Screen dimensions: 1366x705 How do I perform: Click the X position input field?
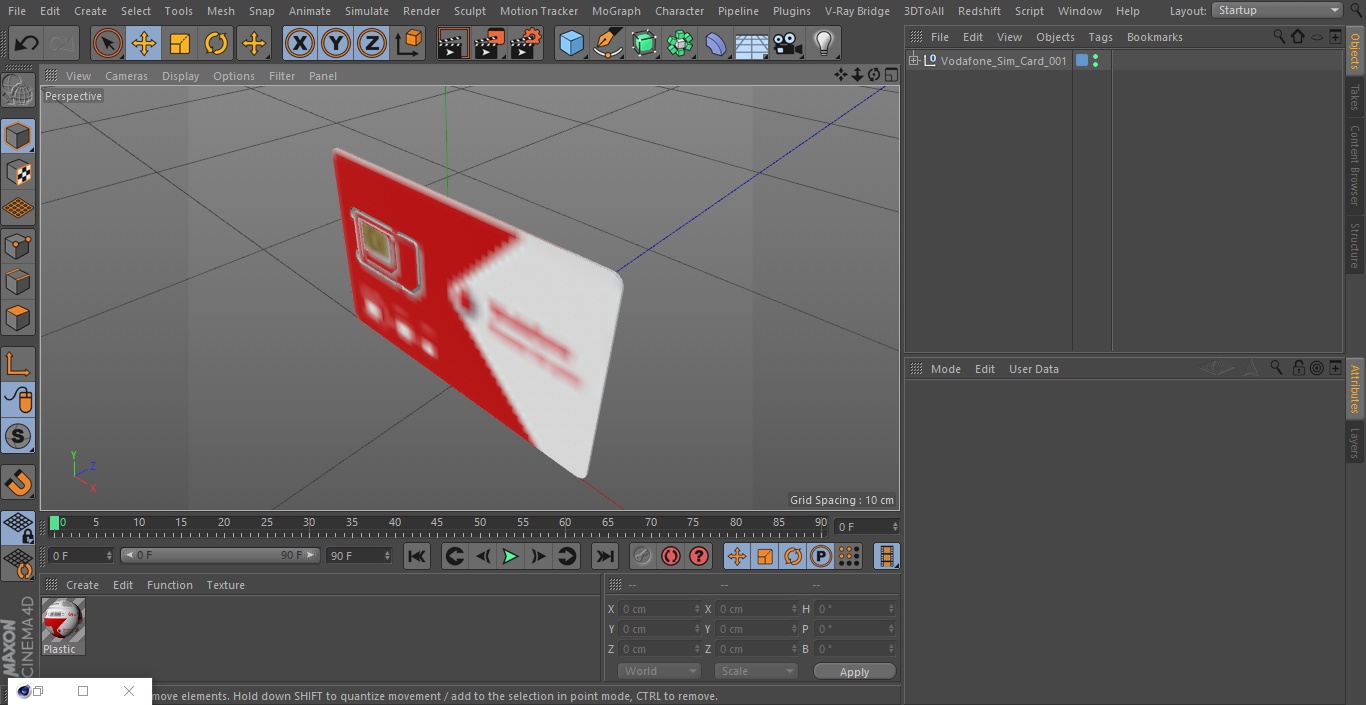(x=660, y=609)
